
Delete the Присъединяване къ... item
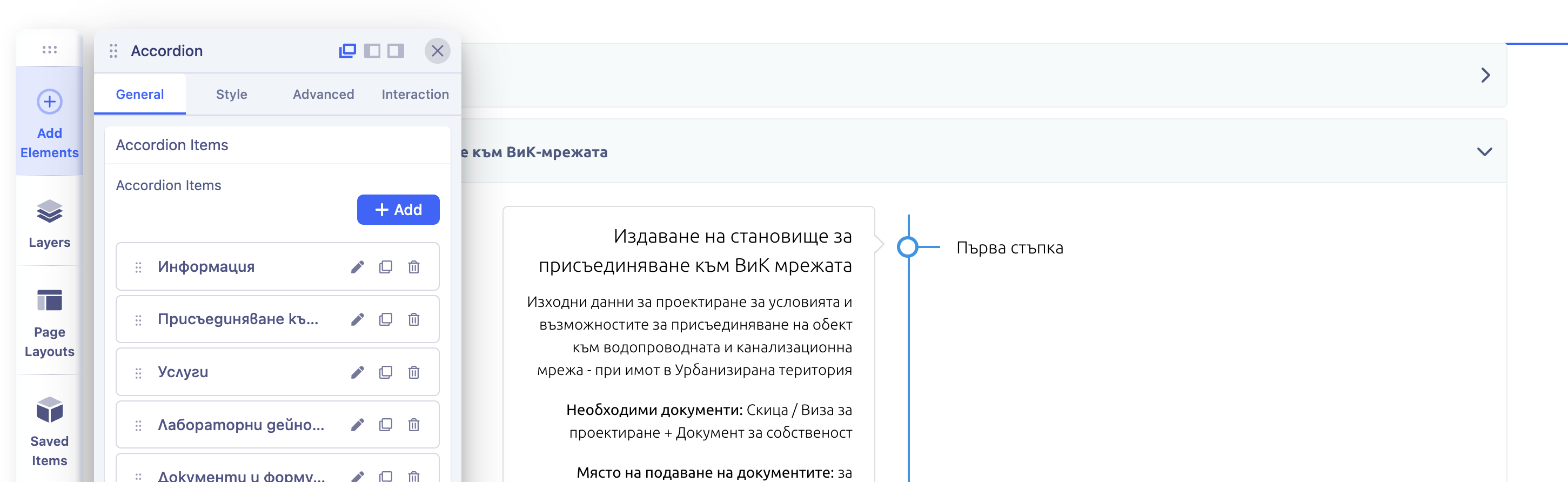pos(414,319)
